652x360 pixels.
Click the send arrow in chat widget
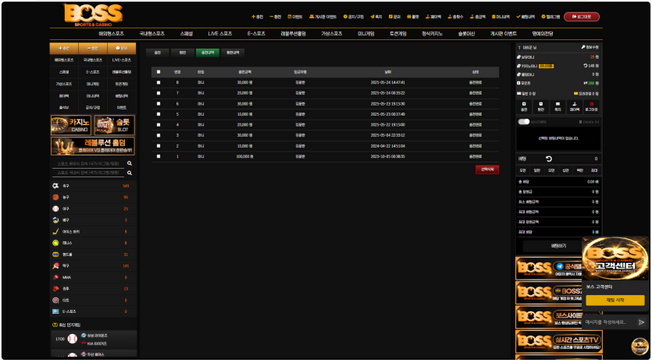641,322
